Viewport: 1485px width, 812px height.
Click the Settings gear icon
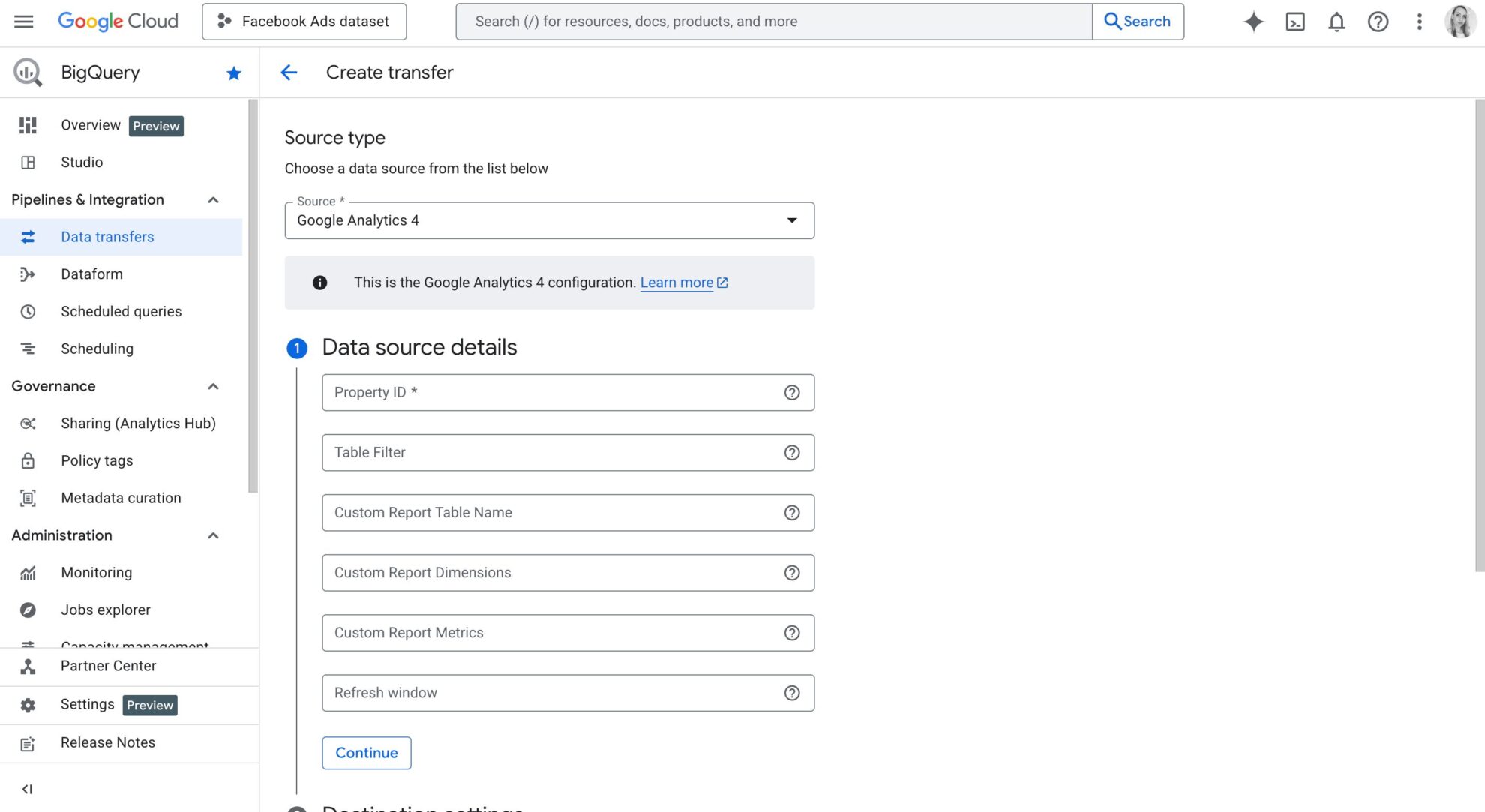(28, 705)
